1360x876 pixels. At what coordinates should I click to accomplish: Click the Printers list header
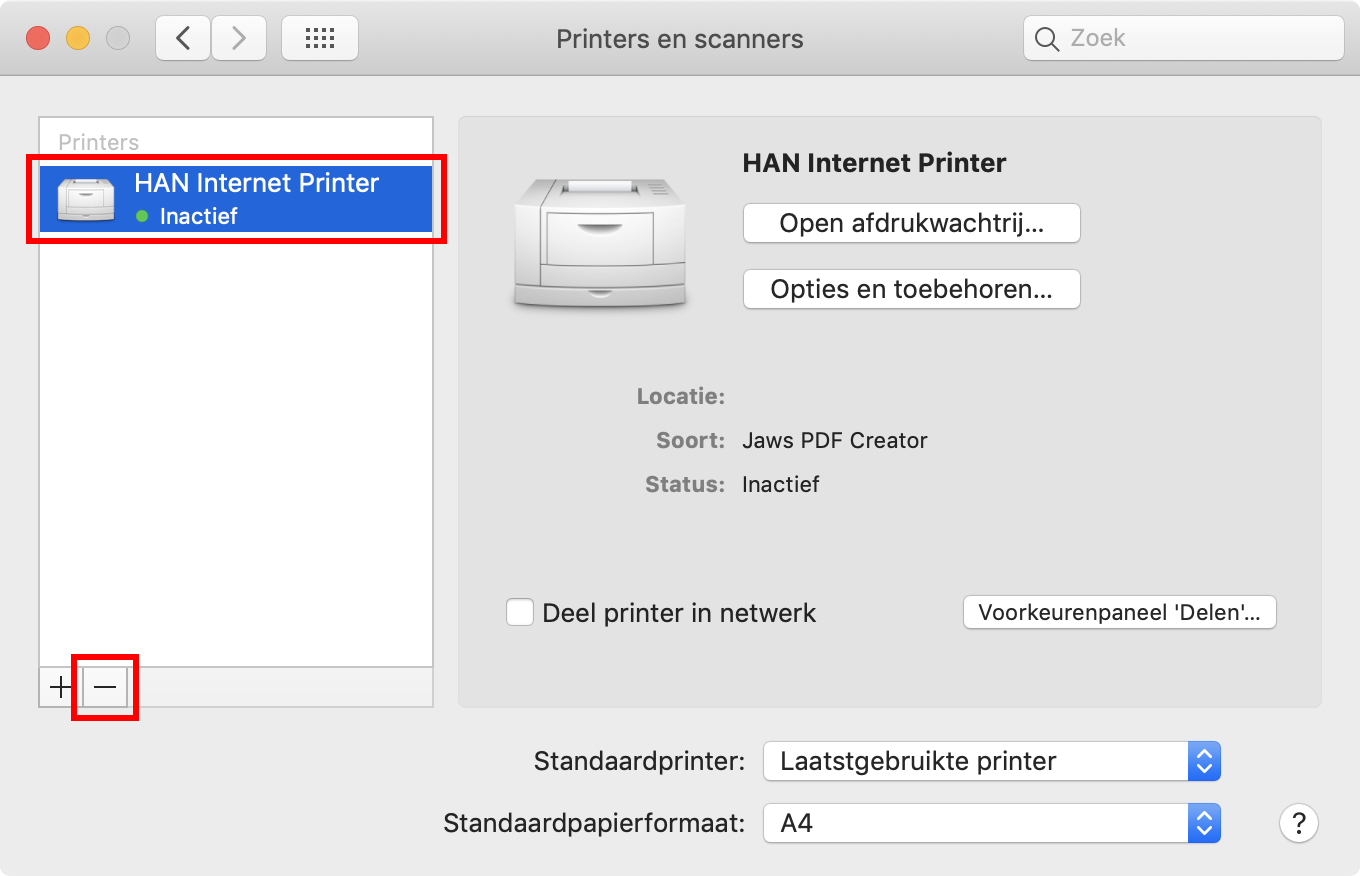point(98,142)
